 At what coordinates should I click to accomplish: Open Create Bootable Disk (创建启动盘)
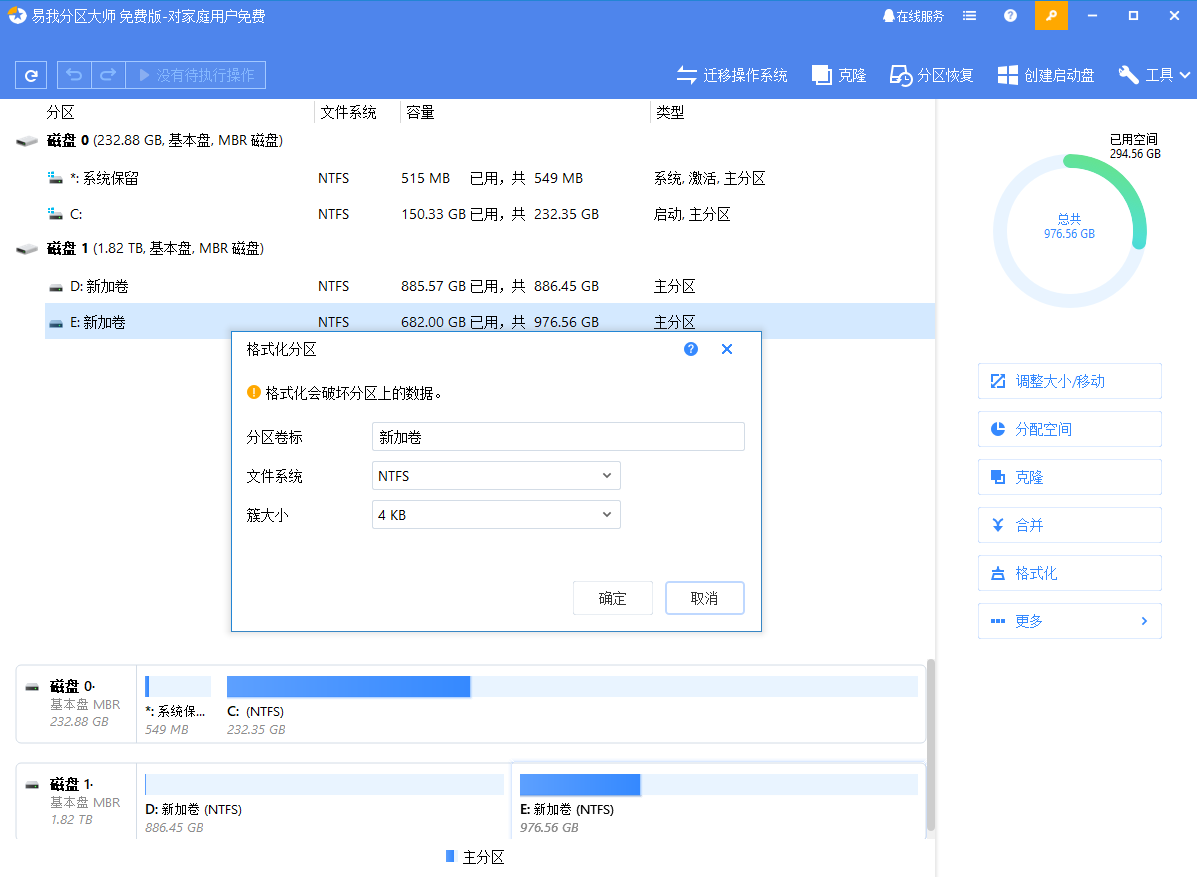click(1046, 75)
